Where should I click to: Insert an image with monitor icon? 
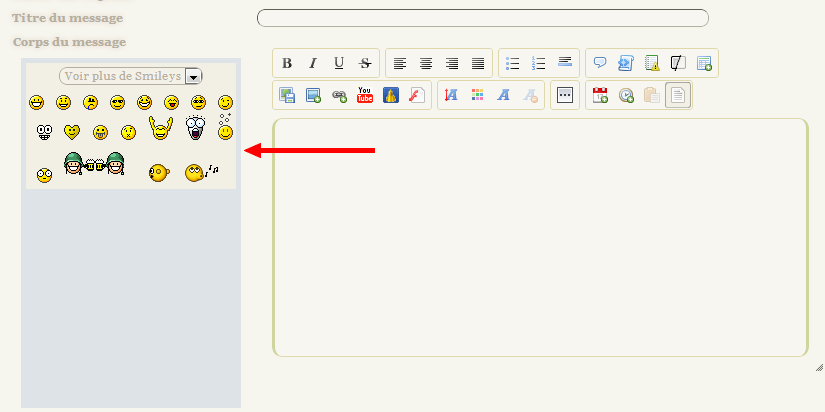pos(313,95)
